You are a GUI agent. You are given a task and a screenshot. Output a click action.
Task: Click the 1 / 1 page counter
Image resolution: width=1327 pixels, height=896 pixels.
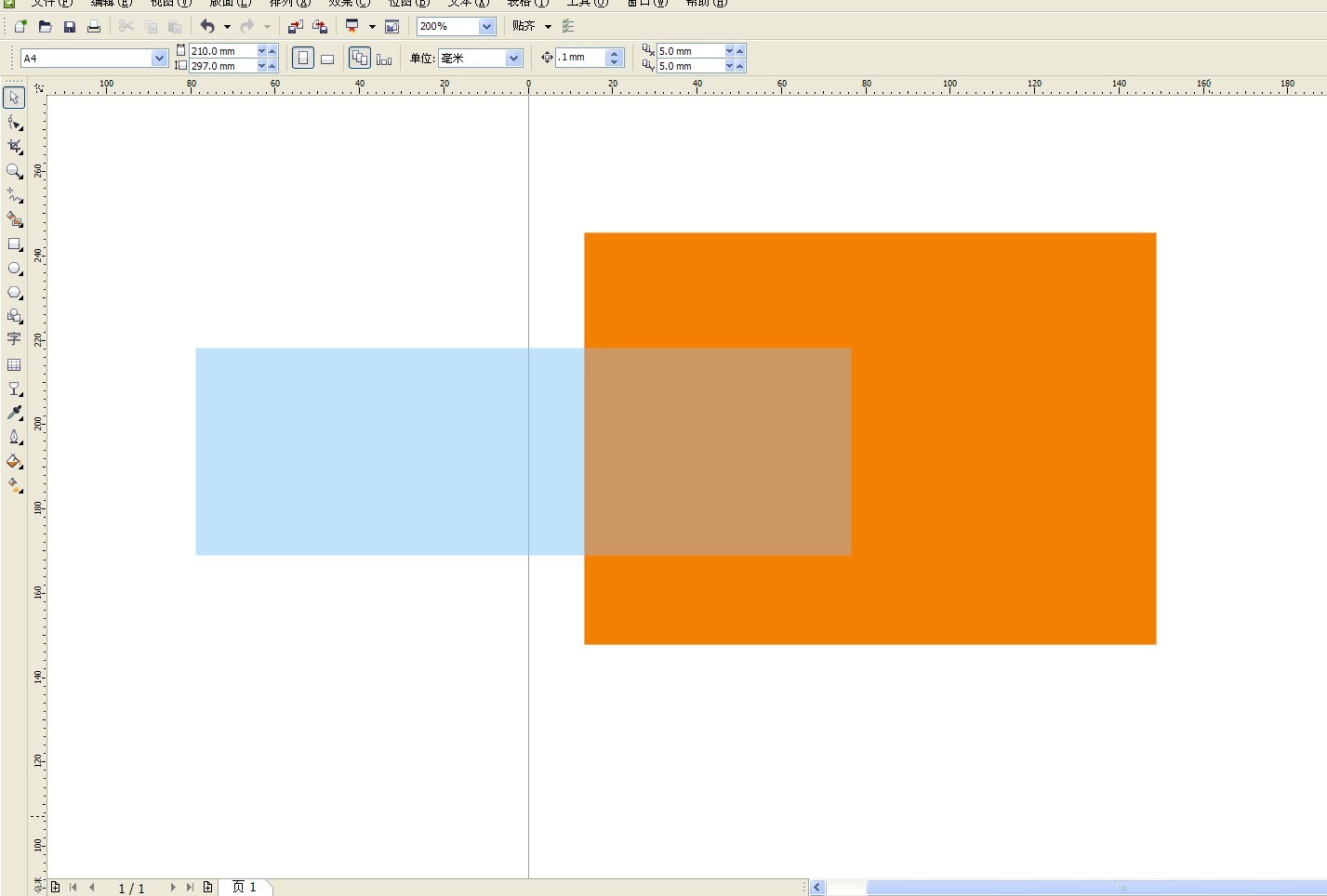click(131, 889)
